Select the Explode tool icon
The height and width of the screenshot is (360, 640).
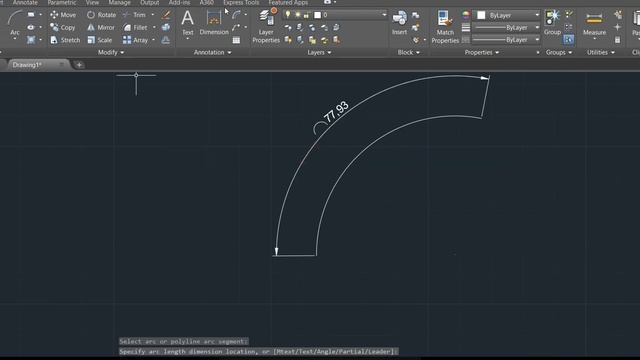[166, 27]
